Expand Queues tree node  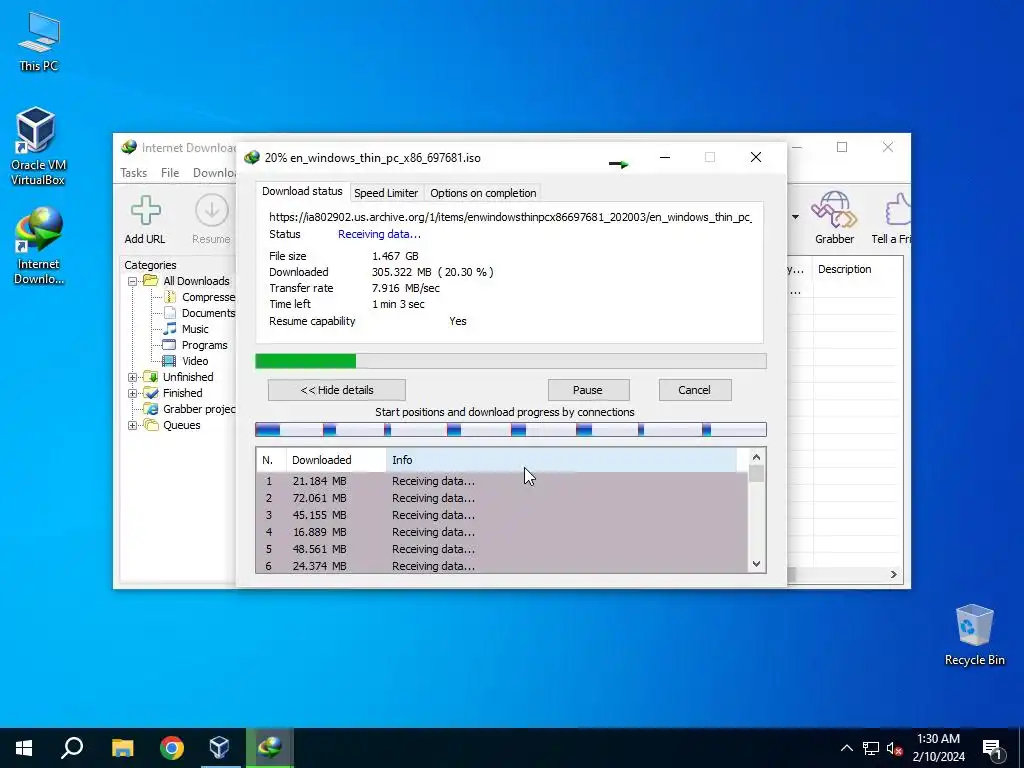[x=133, y=425]
